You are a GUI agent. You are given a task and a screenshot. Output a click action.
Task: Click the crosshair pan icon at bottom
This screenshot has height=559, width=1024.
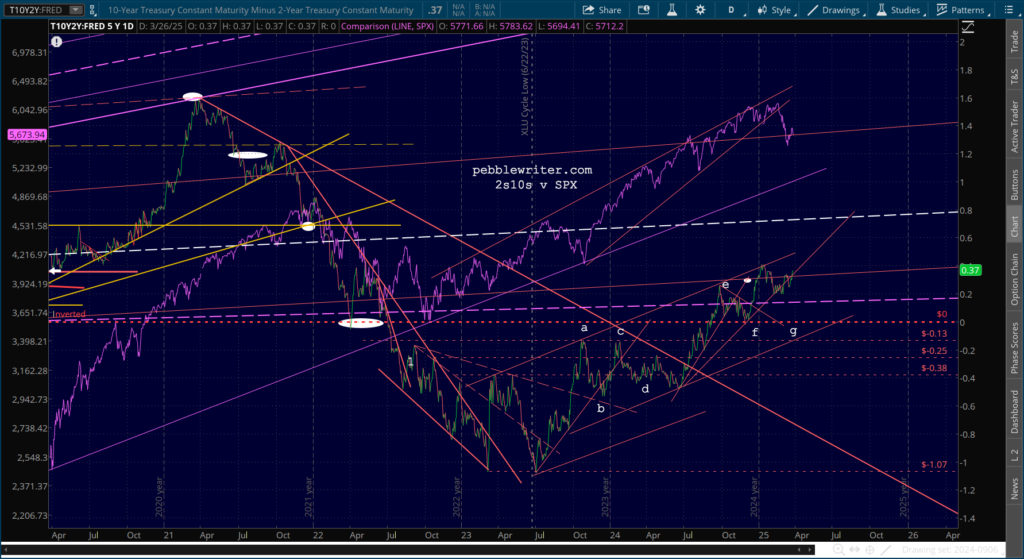tap(870, 551)
